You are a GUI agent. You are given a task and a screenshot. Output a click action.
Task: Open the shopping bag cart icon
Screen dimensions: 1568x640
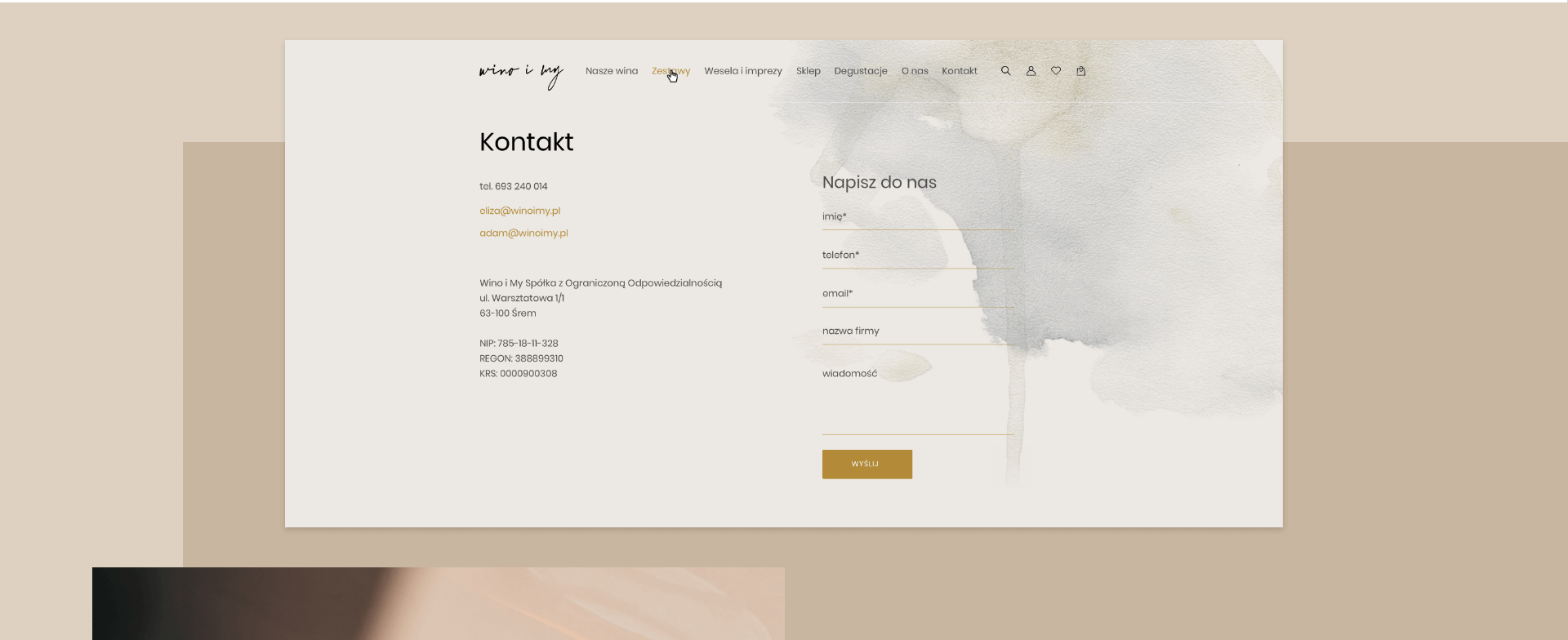[1080, 71]
